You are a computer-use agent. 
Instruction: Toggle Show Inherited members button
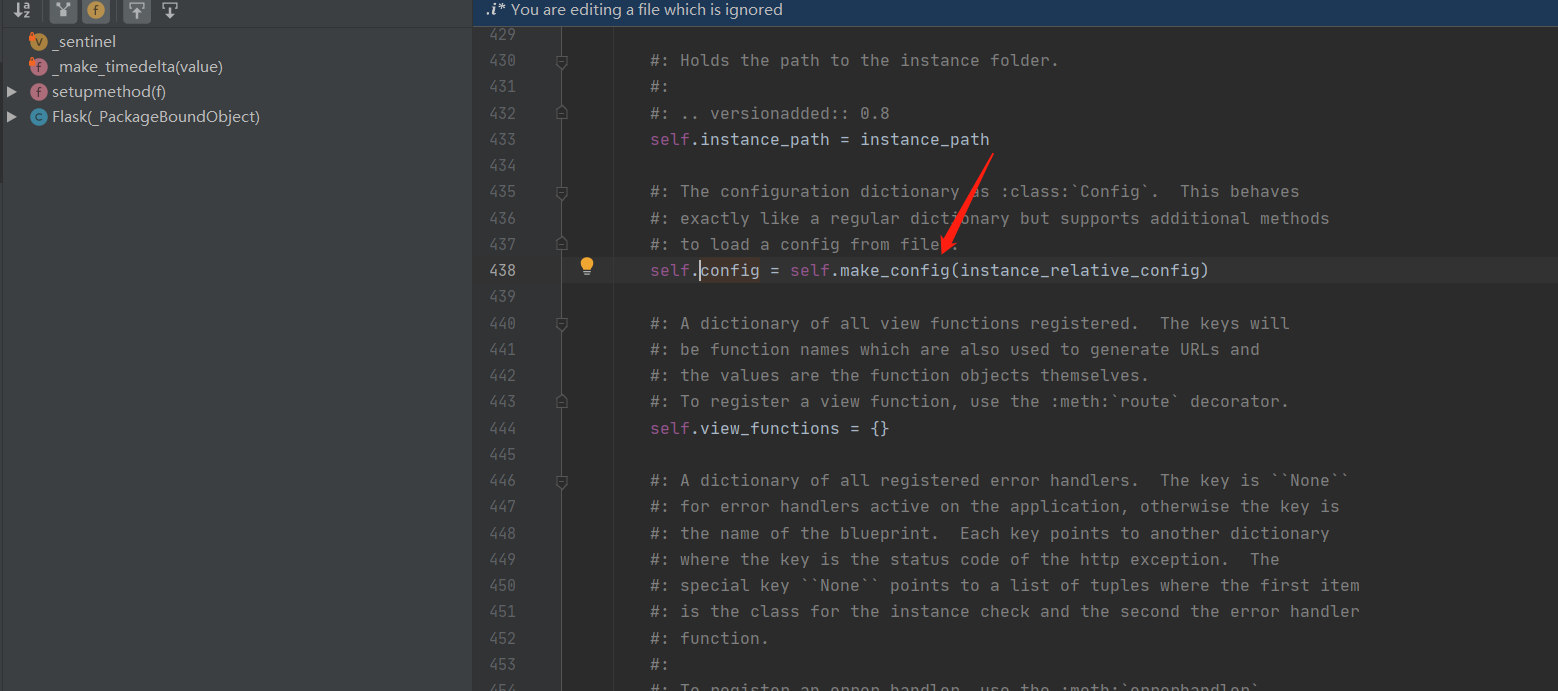pyautogui.click(x=63, y=11)
